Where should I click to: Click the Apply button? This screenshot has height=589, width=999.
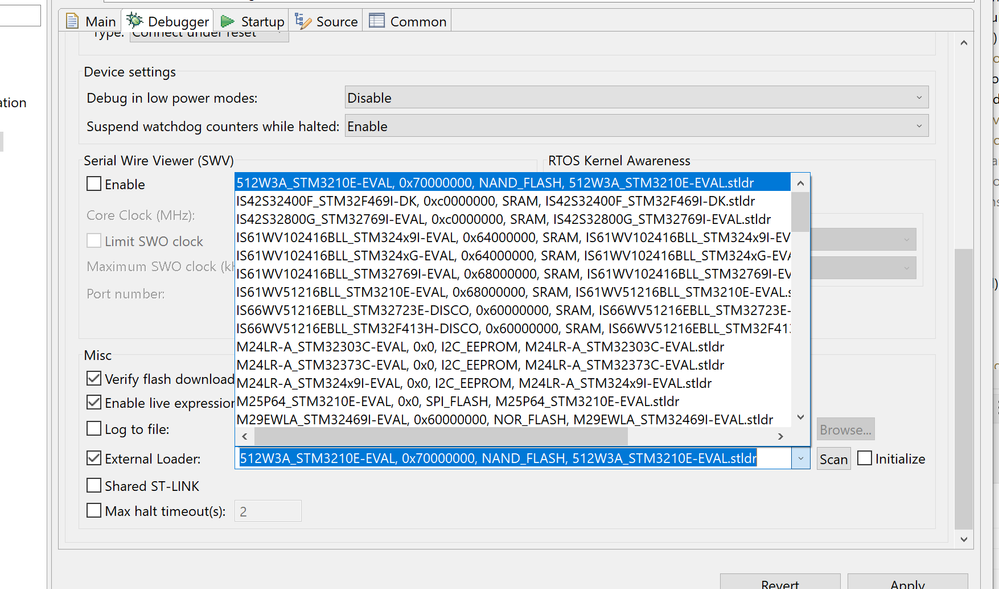[907, 581]
